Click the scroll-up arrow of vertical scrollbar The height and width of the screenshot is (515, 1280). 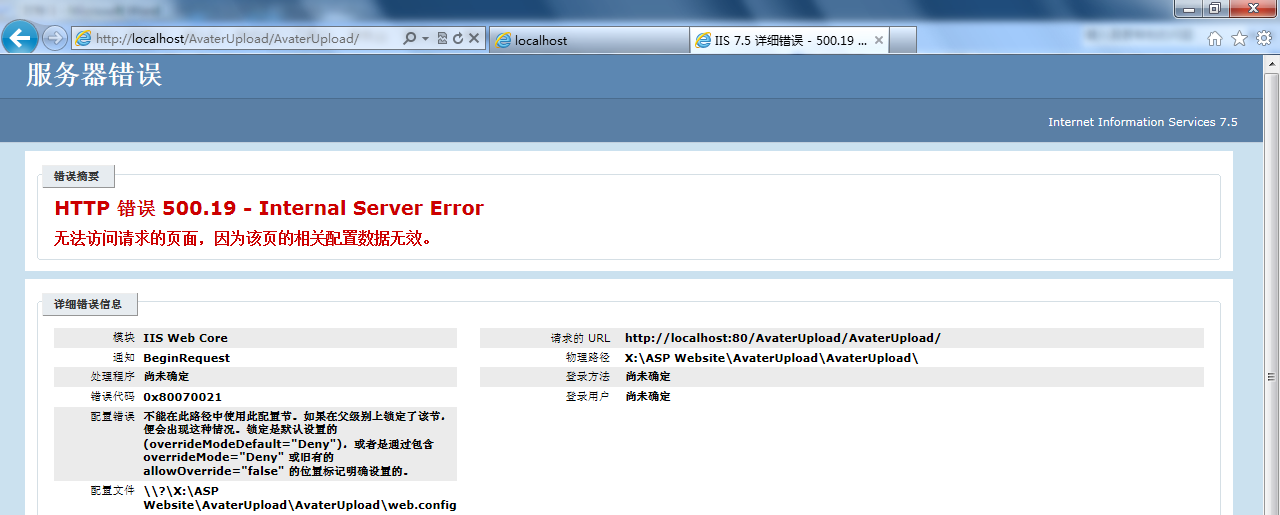click(1272, 63)
